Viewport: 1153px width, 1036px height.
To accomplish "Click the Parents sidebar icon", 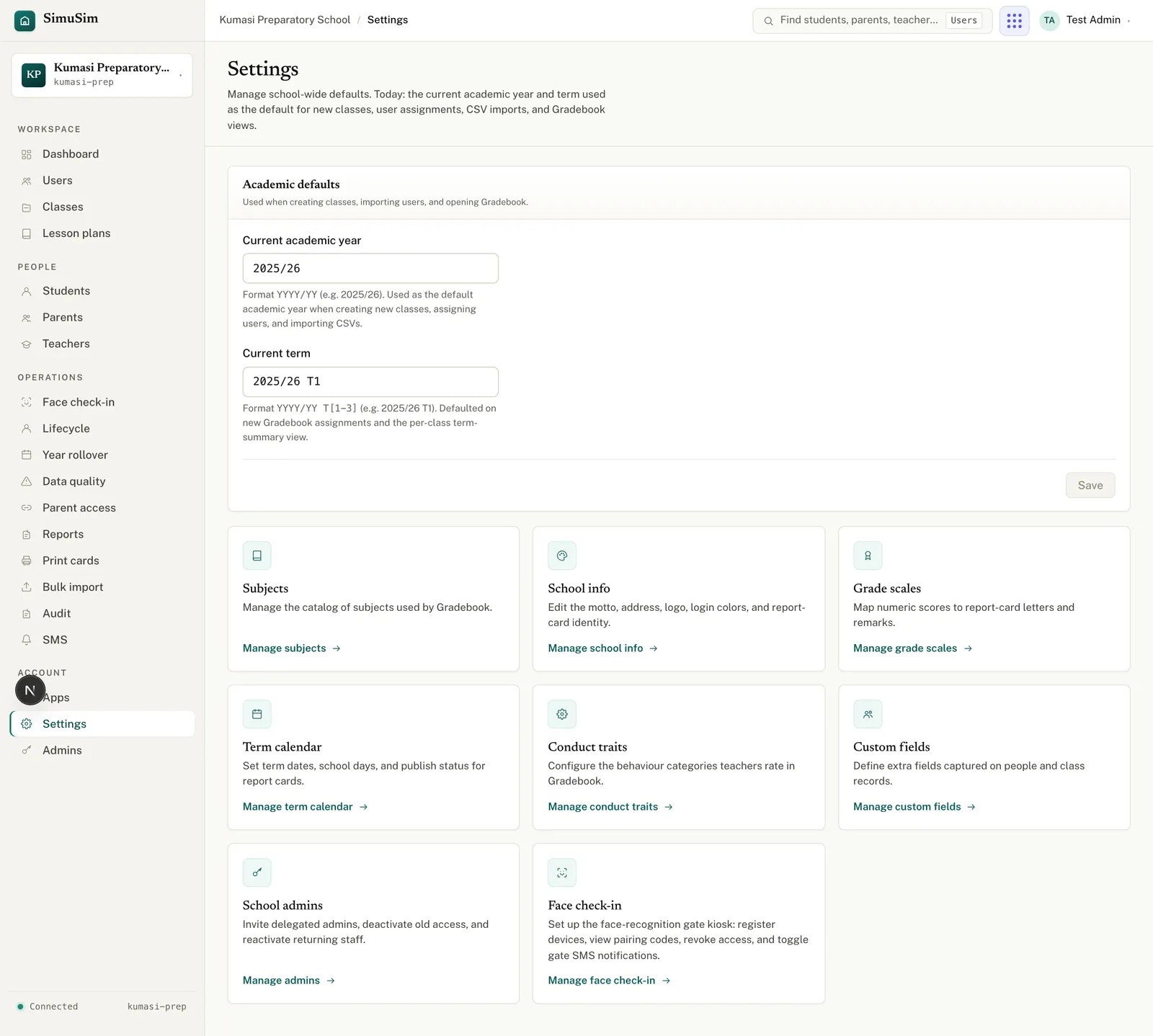I will click(27, 318).
